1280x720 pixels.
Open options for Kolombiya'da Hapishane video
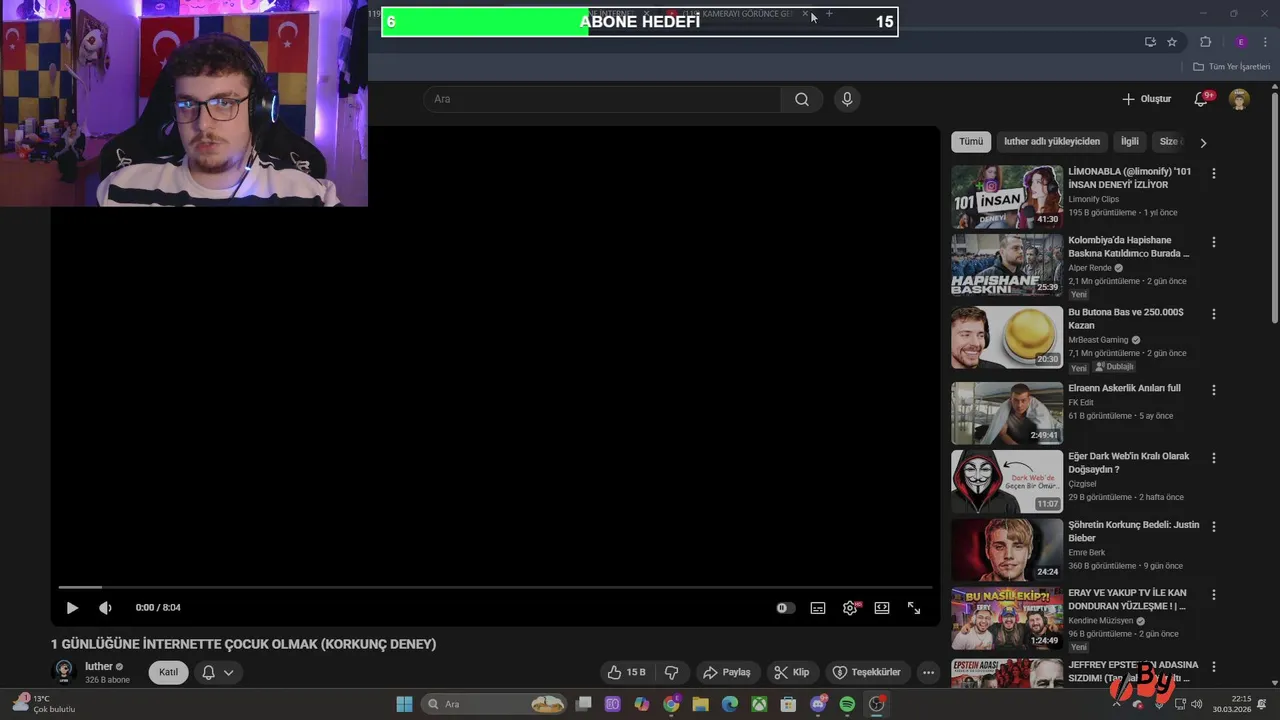[x=1214, y=242]
